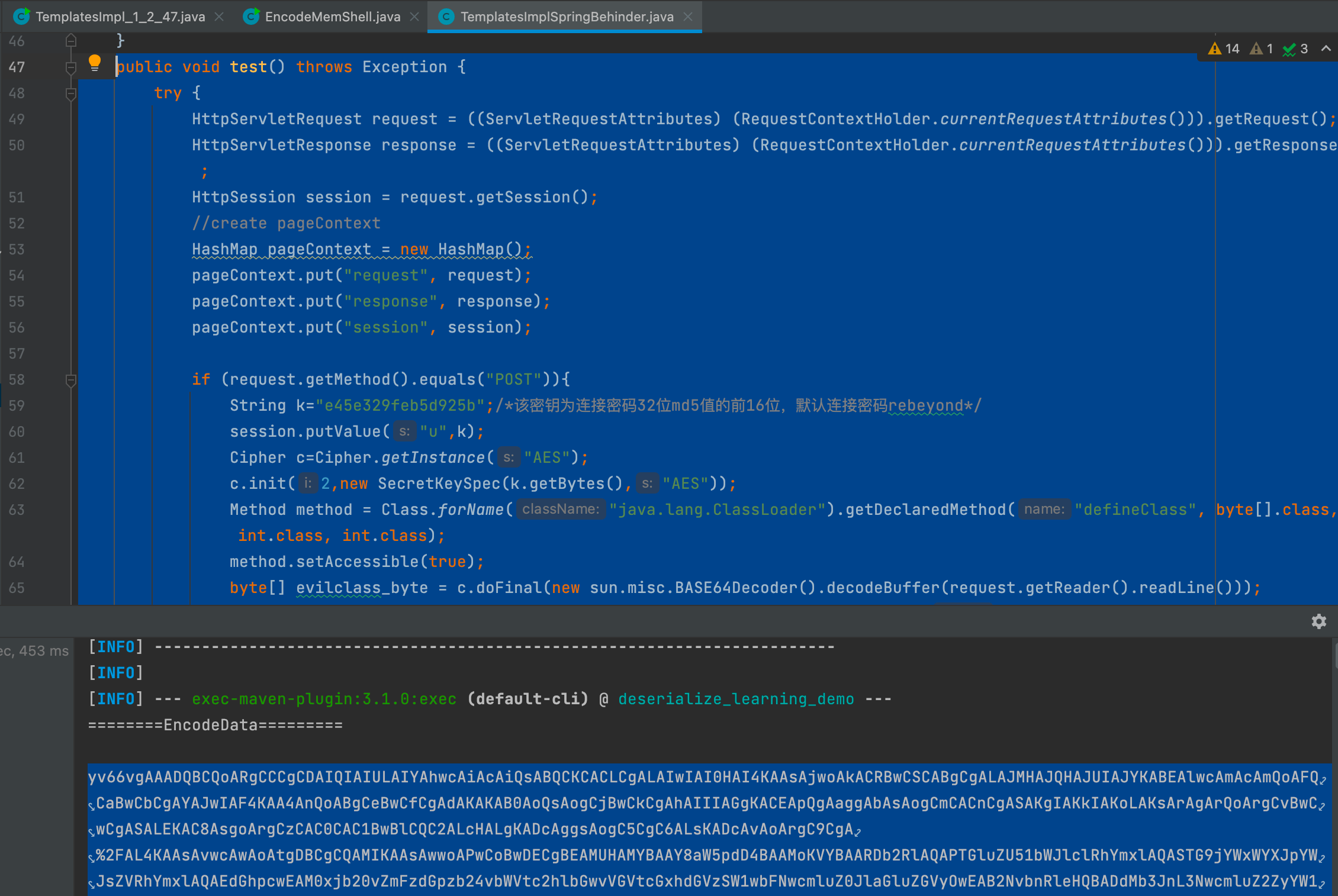The width and height of the screenshot is (1338, 896).
Task: Expand inspection widget with the up chevron
Action: coord(1326,49)
